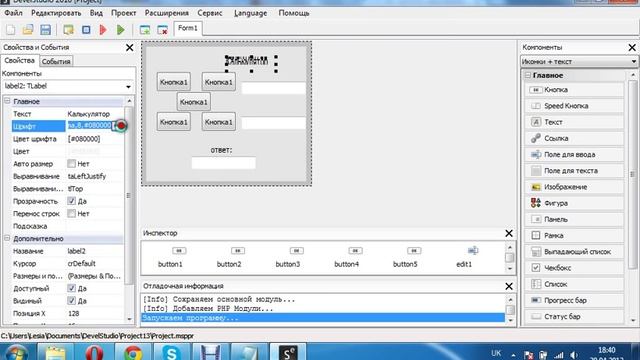Image resolution: width=640 pixels, height=360 pixels.
Task: Open Skype from the taskbar
Action: click(x=171, y=352)
